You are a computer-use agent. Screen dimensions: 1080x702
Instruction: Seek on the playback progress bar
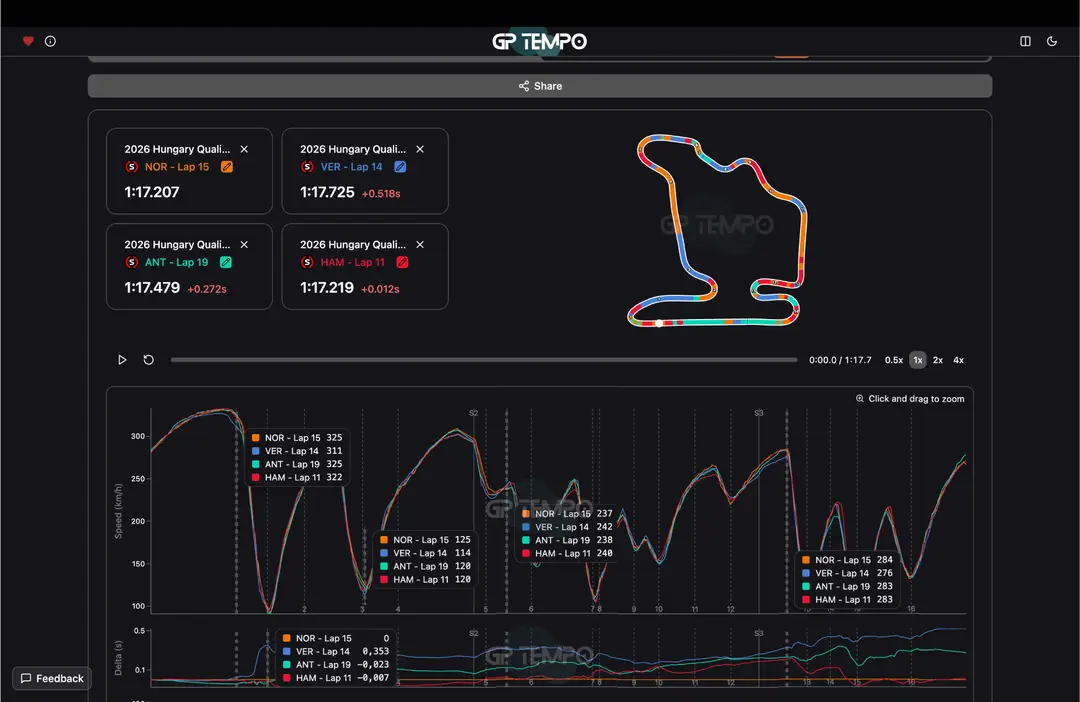(484, 360)
